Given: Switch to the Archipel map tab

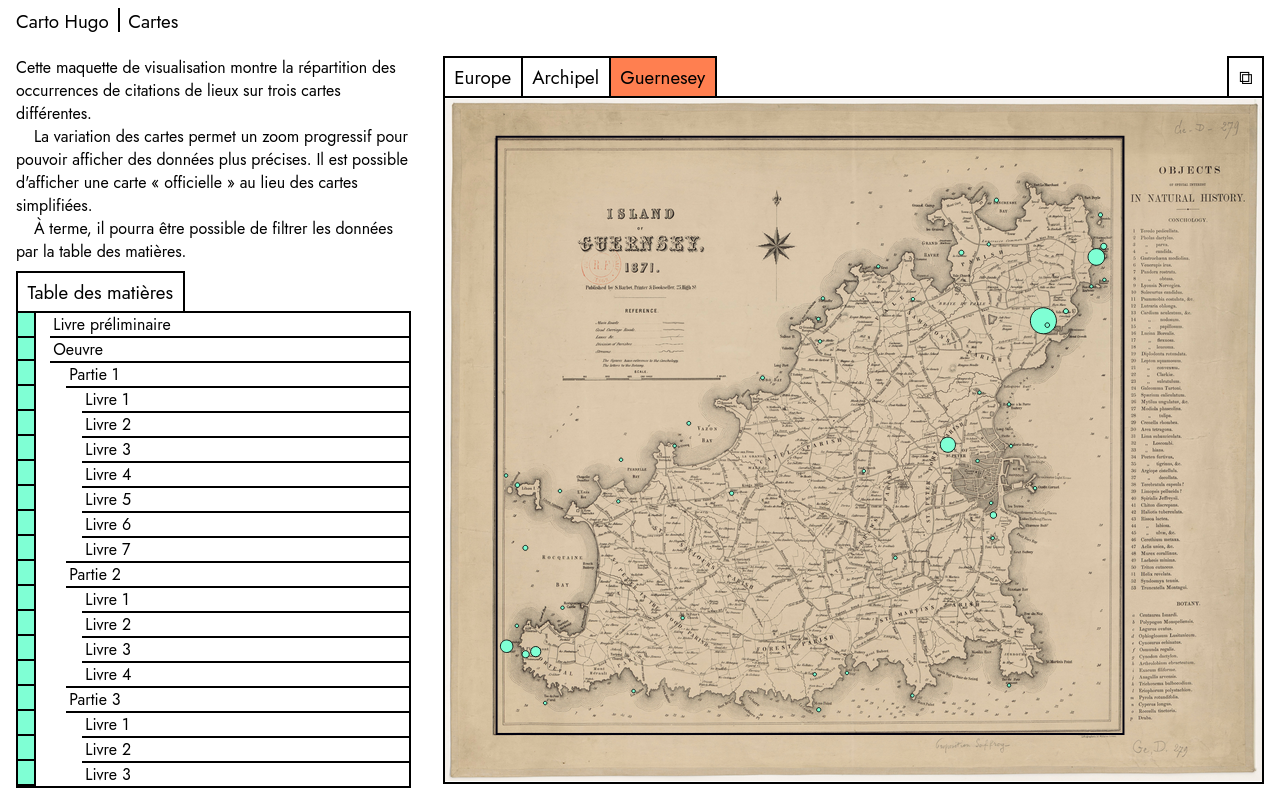Looking at the screenshot, I should point(566,77).
